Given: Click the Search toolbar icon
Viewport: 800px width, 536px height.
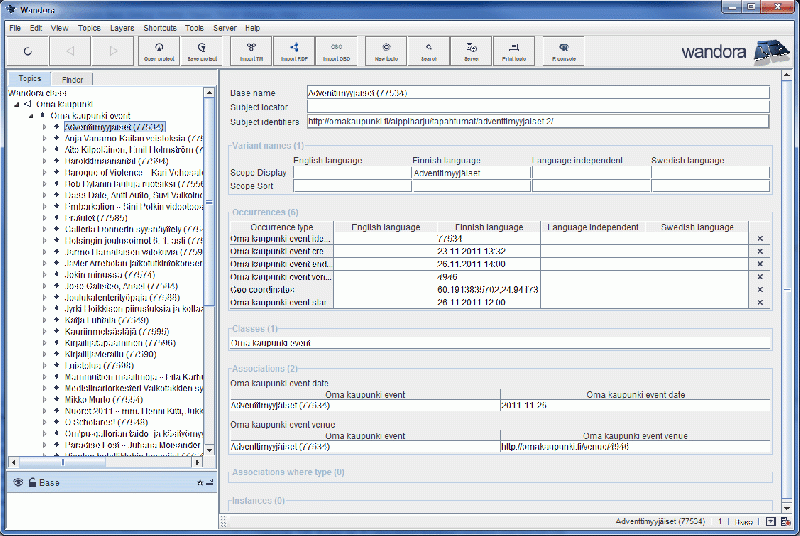Looking at the screenshot, I should (429, 50).
